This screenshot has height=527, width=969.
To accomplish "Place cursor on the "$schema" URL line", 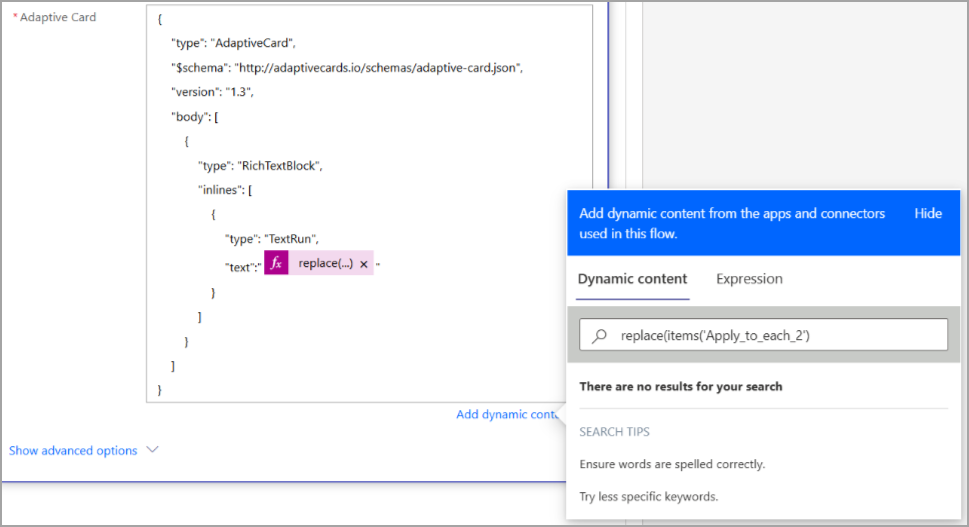I will point(347,68).
